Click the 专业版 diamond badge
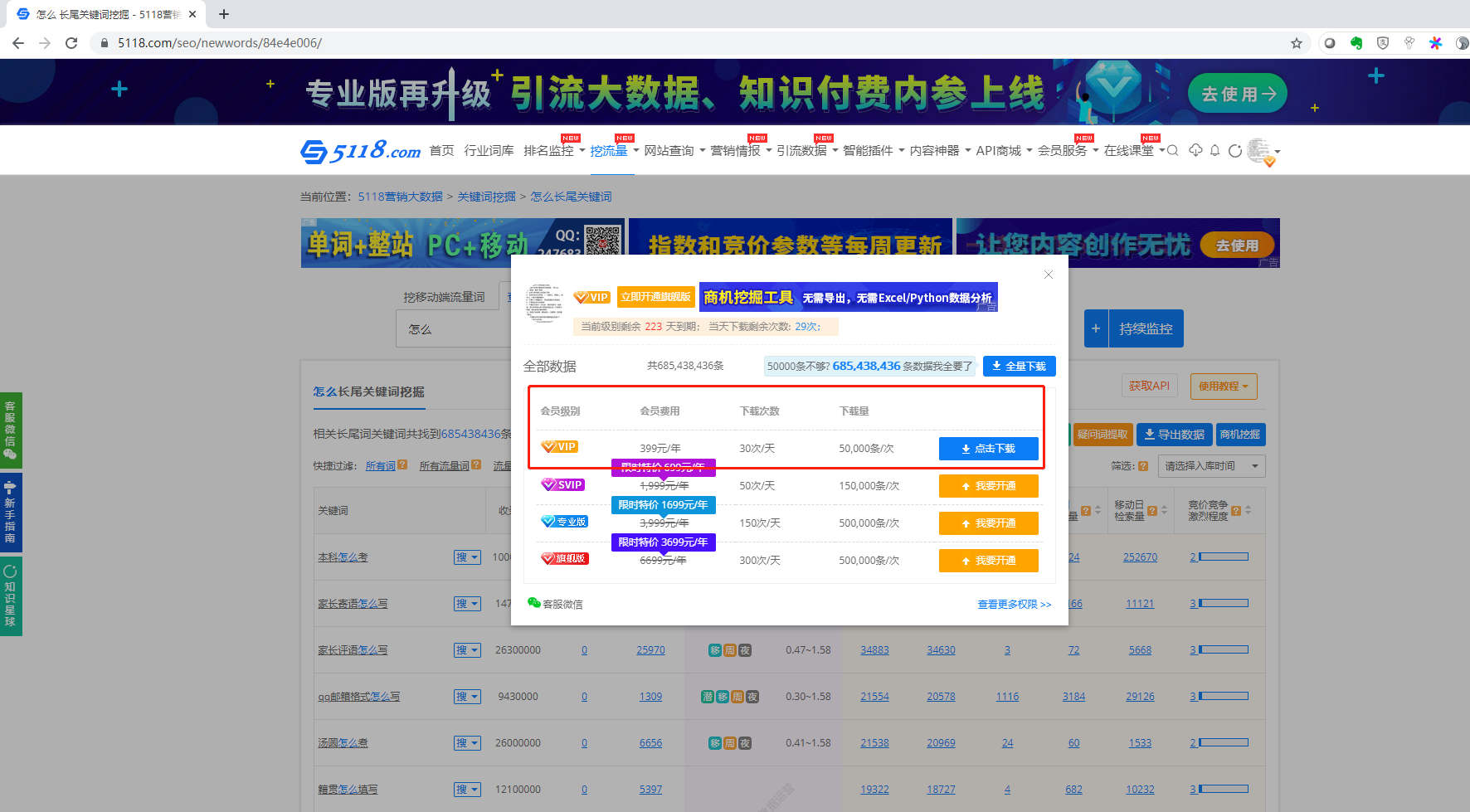The image size is (1470, 812). pos(564,522)
